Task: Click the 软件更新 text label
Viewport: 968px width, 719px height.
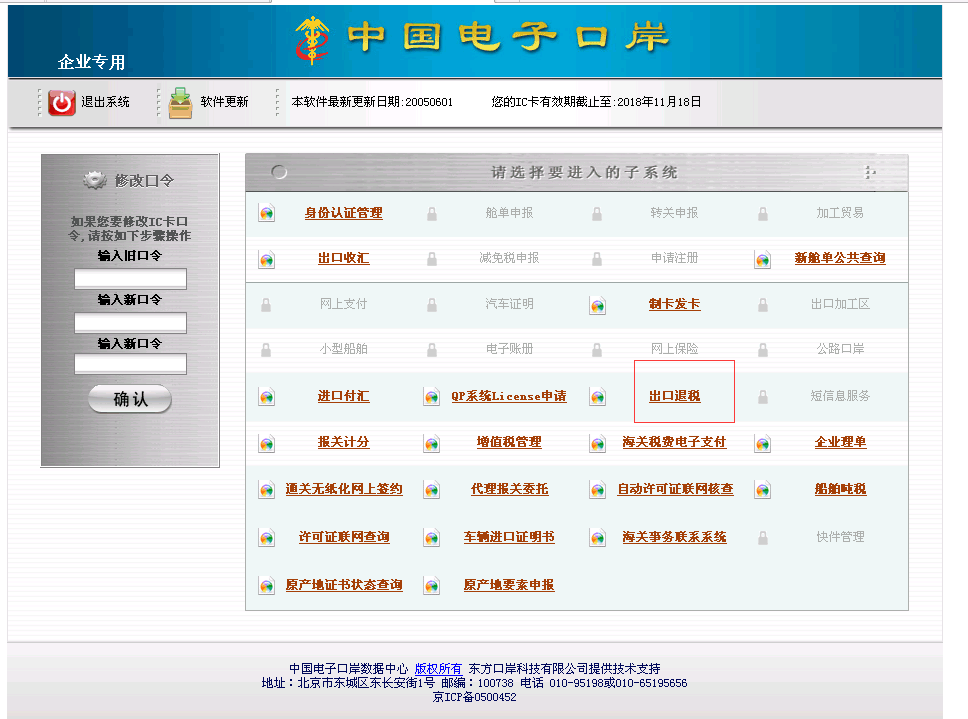Action: pyautogui.click(x=224, y=102)
